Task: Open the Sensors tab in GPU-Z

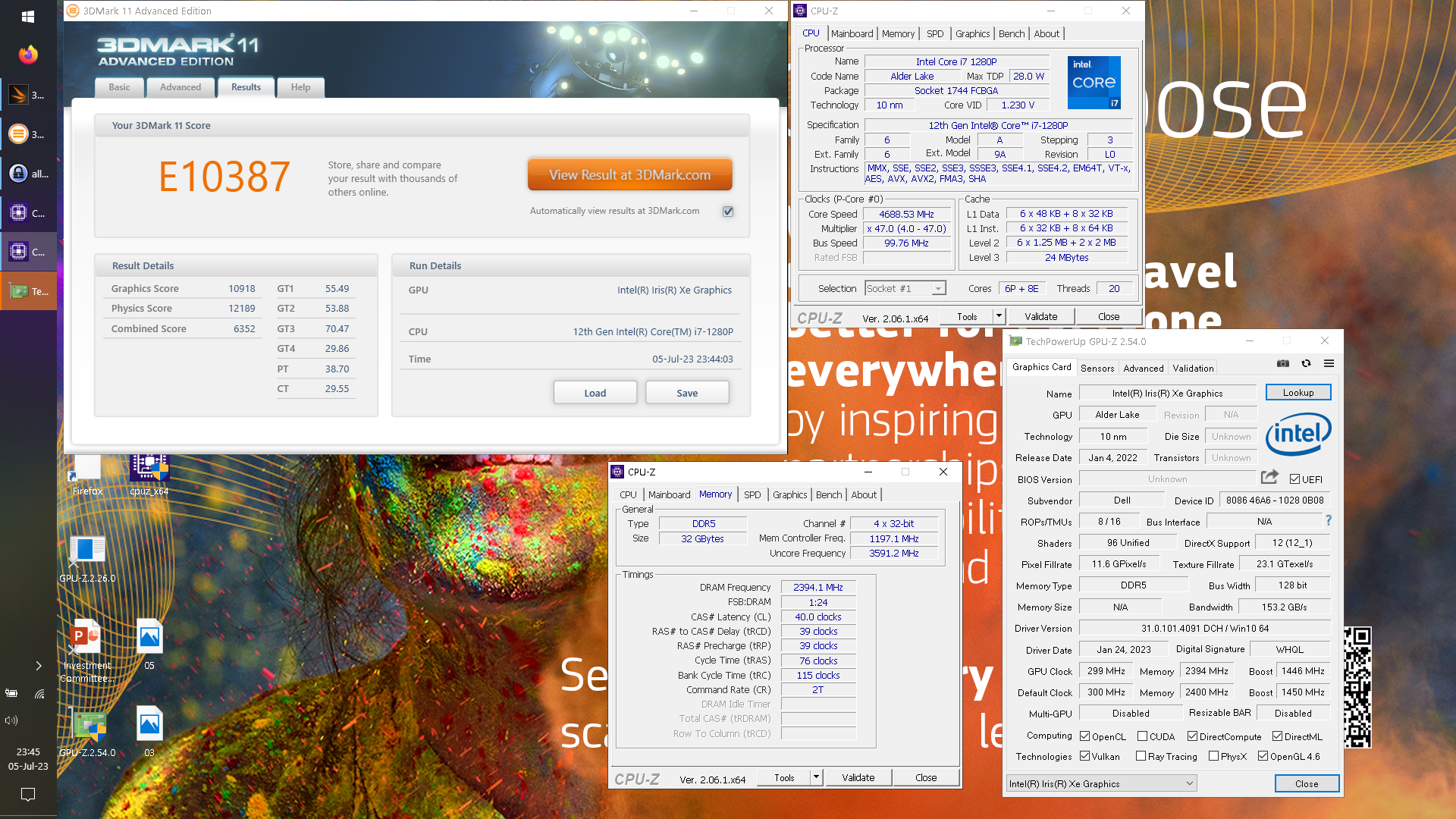Action: 1097,368
